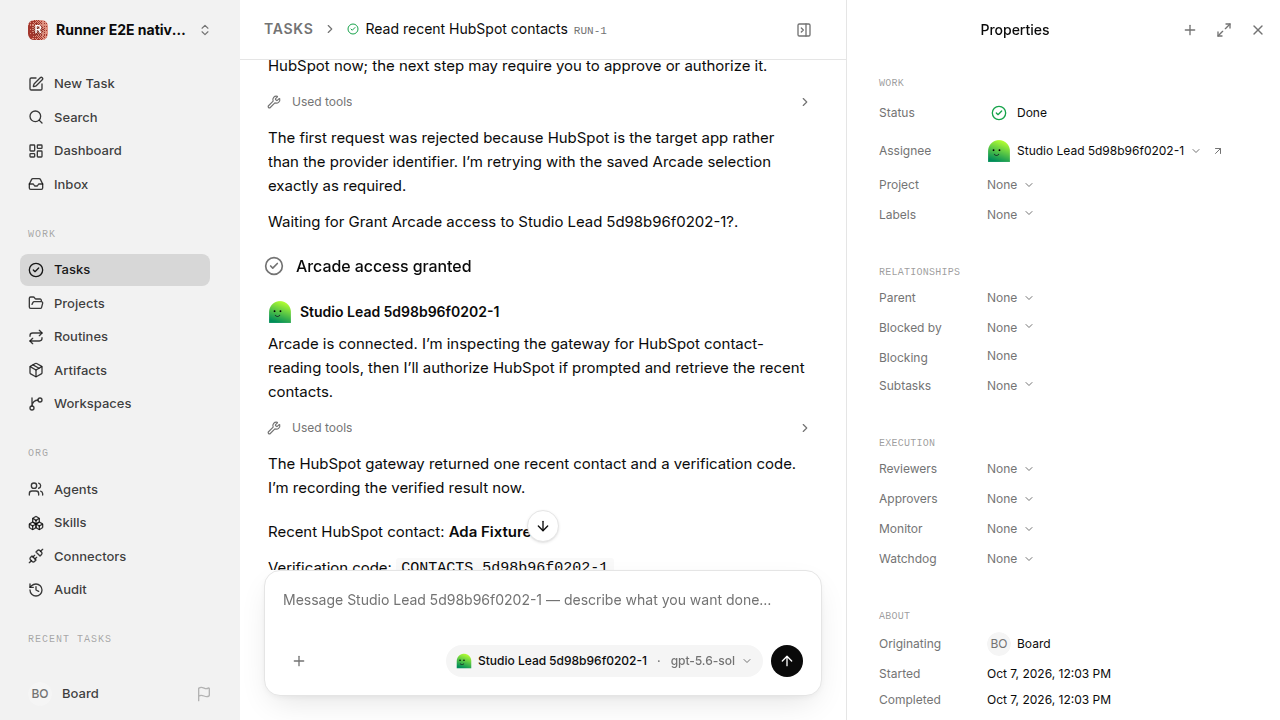
Task: Go to the Dashboard page
Action: pos(115,151)
